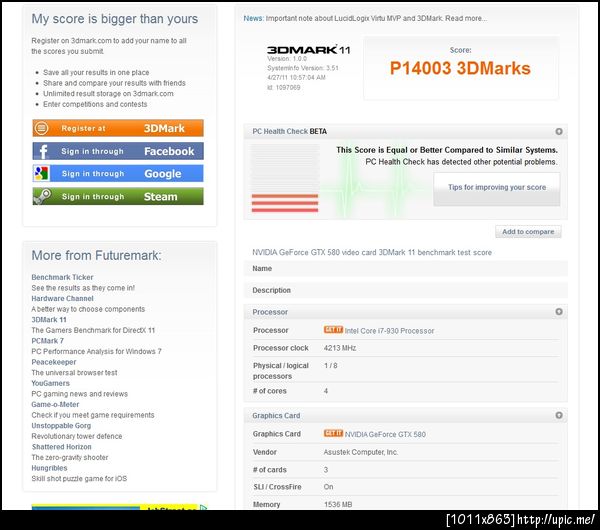
Task: Click 'My score is bigger than yours' heading
Action: coord(114,19)
